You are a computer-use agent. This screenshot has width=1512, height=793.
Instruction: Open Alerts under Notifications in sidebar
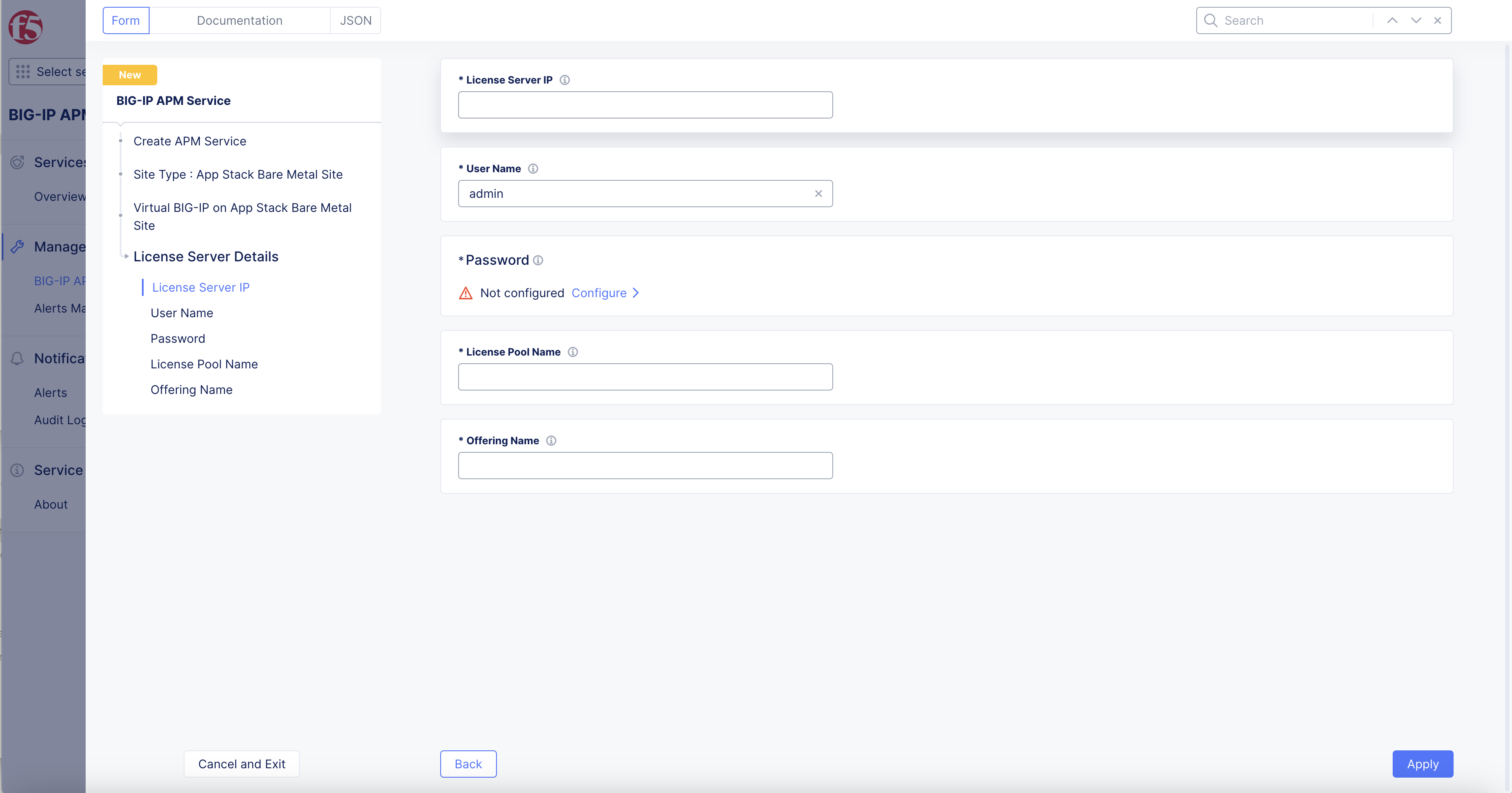[x=50, y=393]
